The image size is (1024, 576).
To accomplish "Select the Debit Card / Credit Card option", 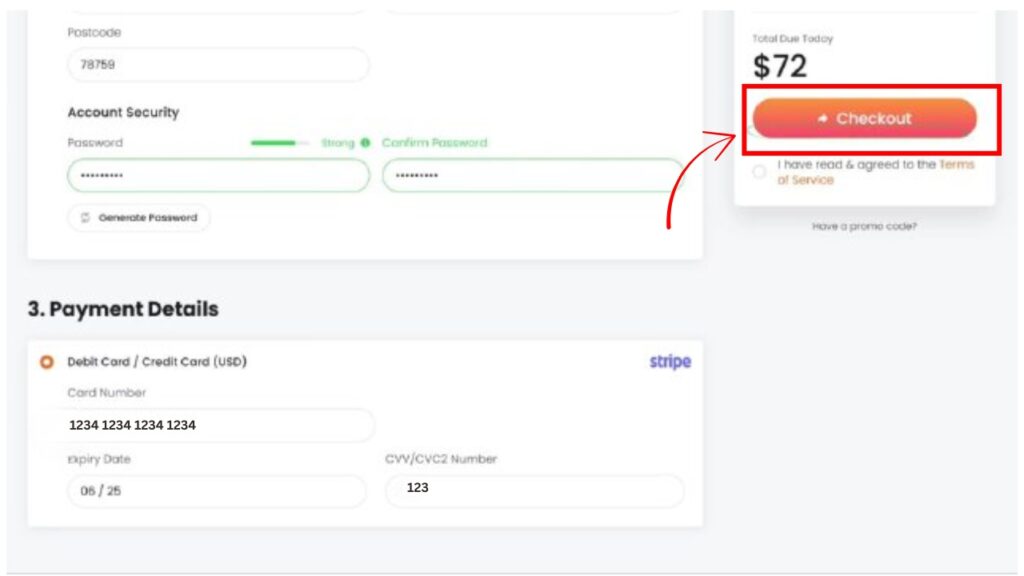I will pyautogui.click(x=46, y=362).
